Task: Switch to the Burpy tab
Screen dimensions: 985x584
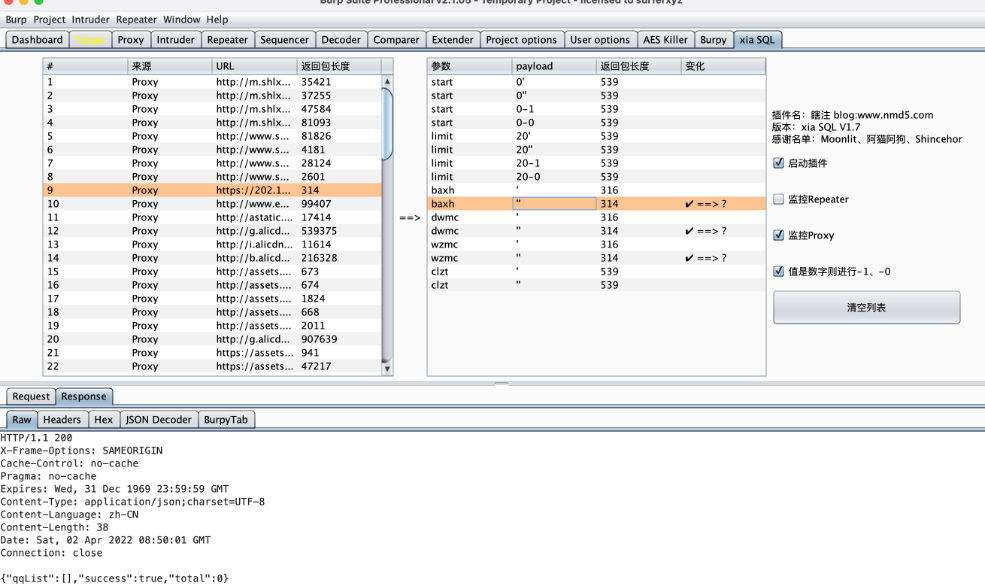Action: [x=714, y=40]
